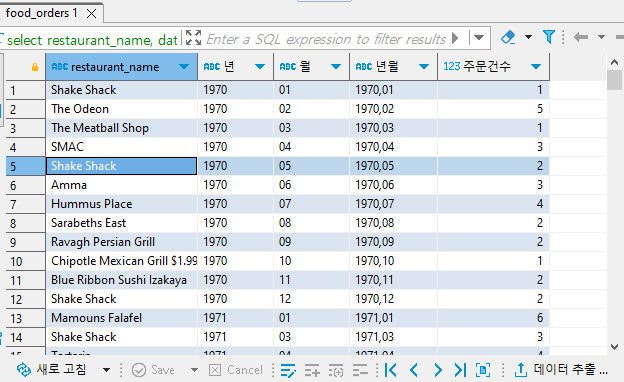The image size is (624, 382).
Task: Click The Meatball Shop cell
Action: (x=121, y=128)
